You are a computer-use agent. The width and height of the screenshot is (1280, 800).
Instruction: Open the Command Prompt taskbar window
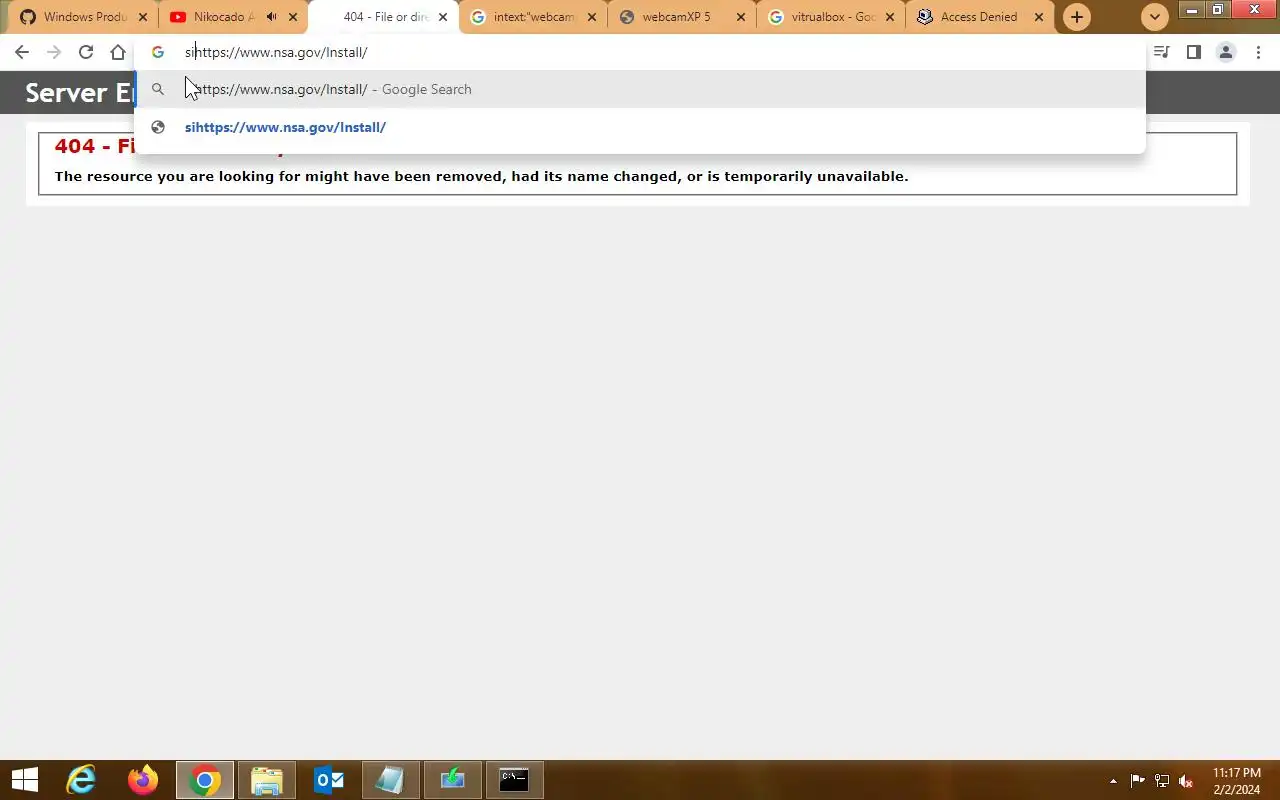click(514, 780)
